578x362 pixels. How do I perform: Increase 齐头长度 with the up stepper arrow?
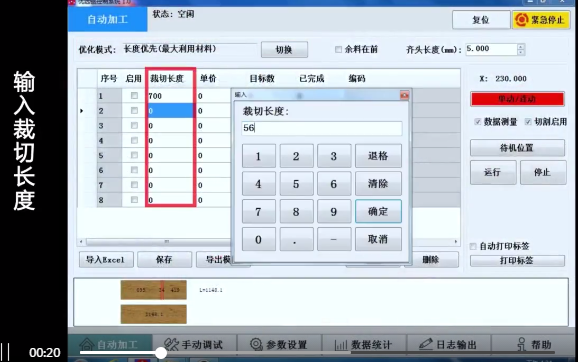click(x=520, y=46)
